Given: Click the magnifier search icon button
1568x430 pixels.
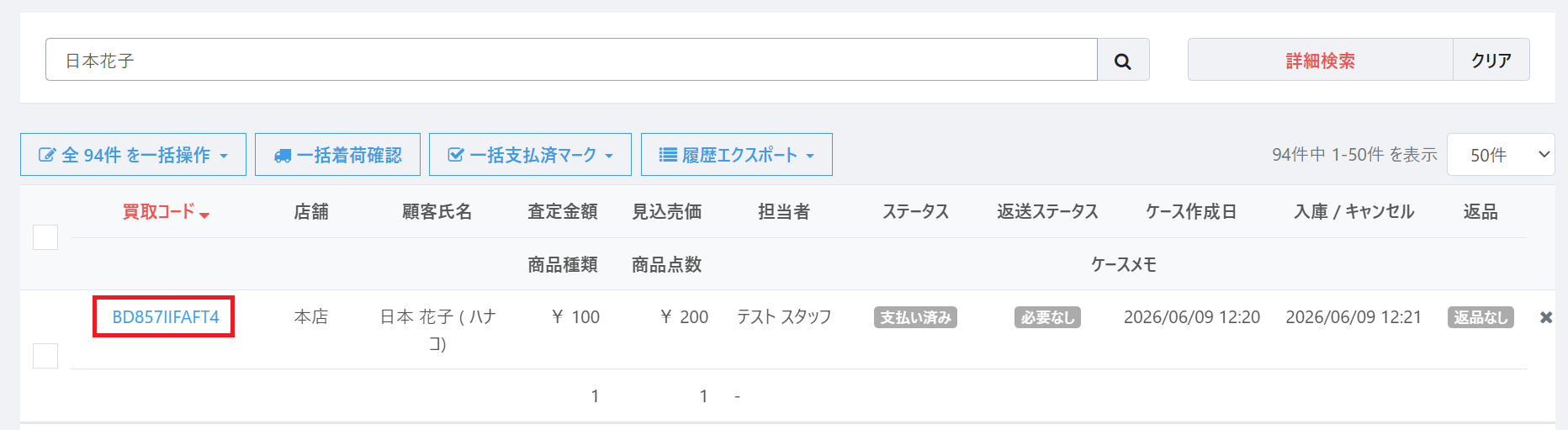Looking at the screenshot, I should pyautogui.click(x=1123, y=61).
